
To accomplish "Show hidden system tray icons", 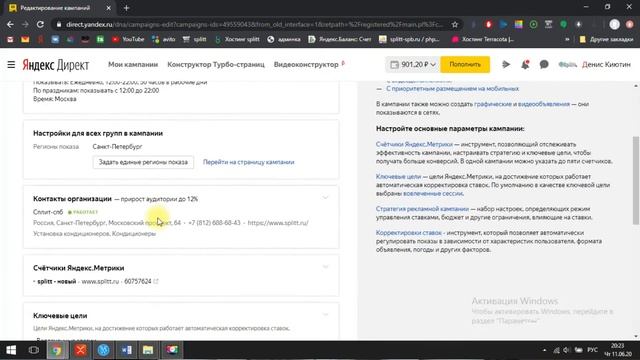I will pos(544,350).
